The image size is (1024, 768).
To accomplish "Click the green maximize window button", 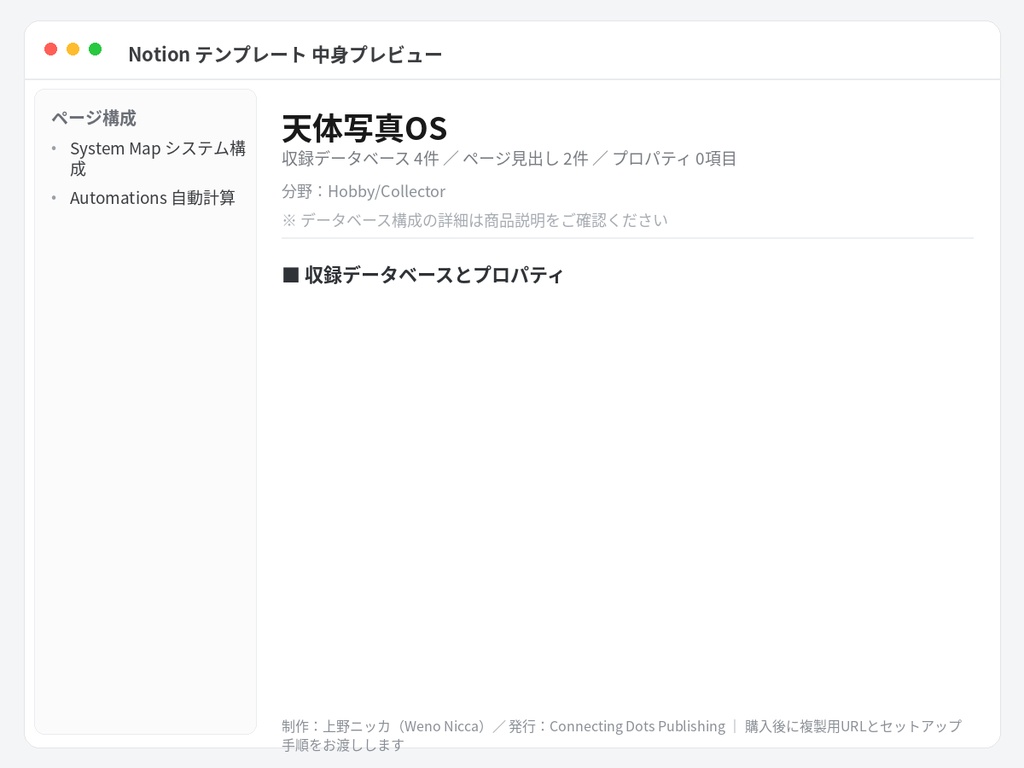I will (x=95, y=50).
